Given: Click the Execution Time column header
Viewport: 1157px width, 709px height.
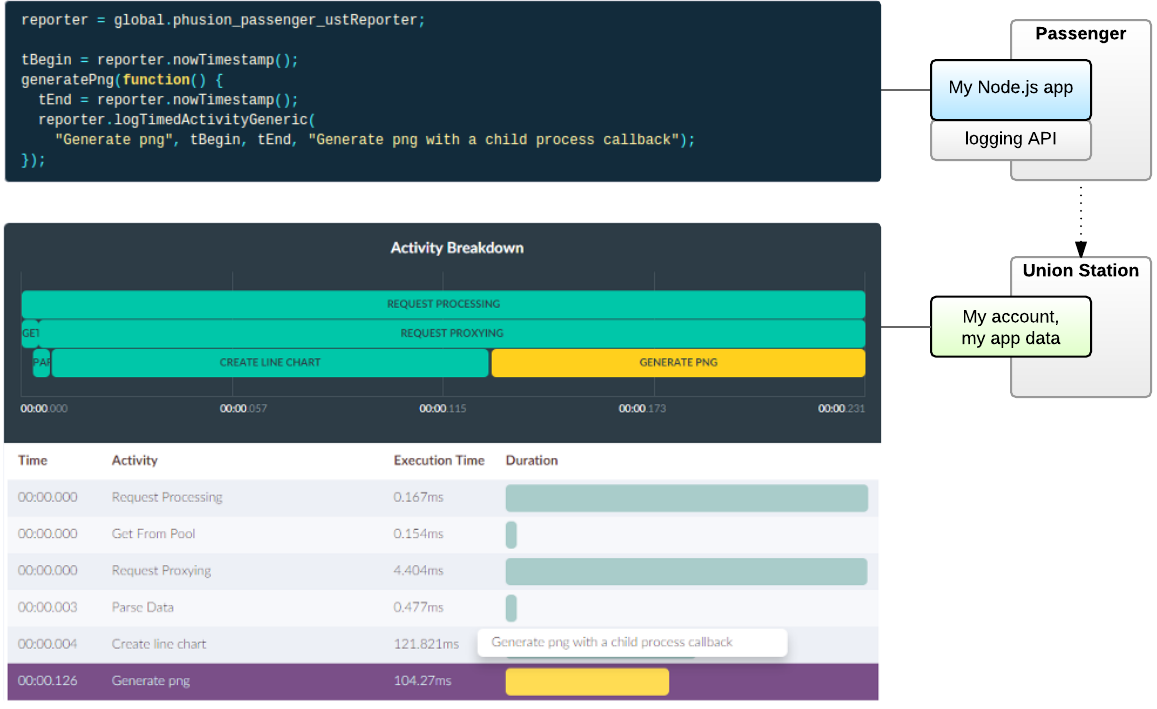Looking at the screenshot, I should pos(439,460).
